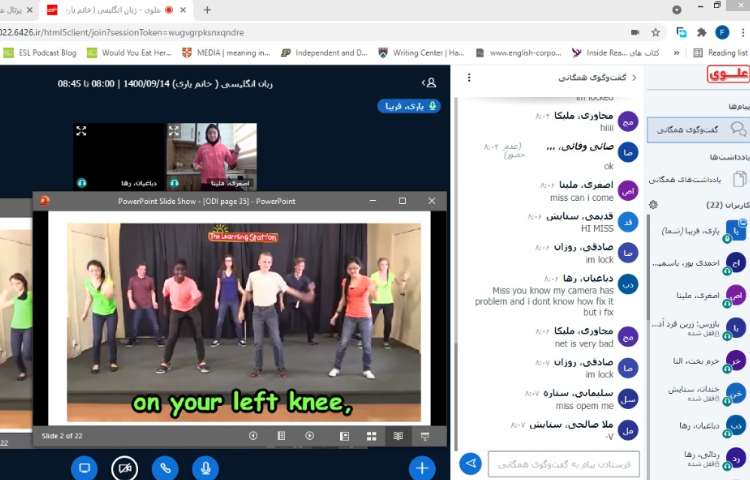Click the Normal view icon in the PowerPoint bar
The width and height of the screenshot is (750, 480).
[344, 436]
